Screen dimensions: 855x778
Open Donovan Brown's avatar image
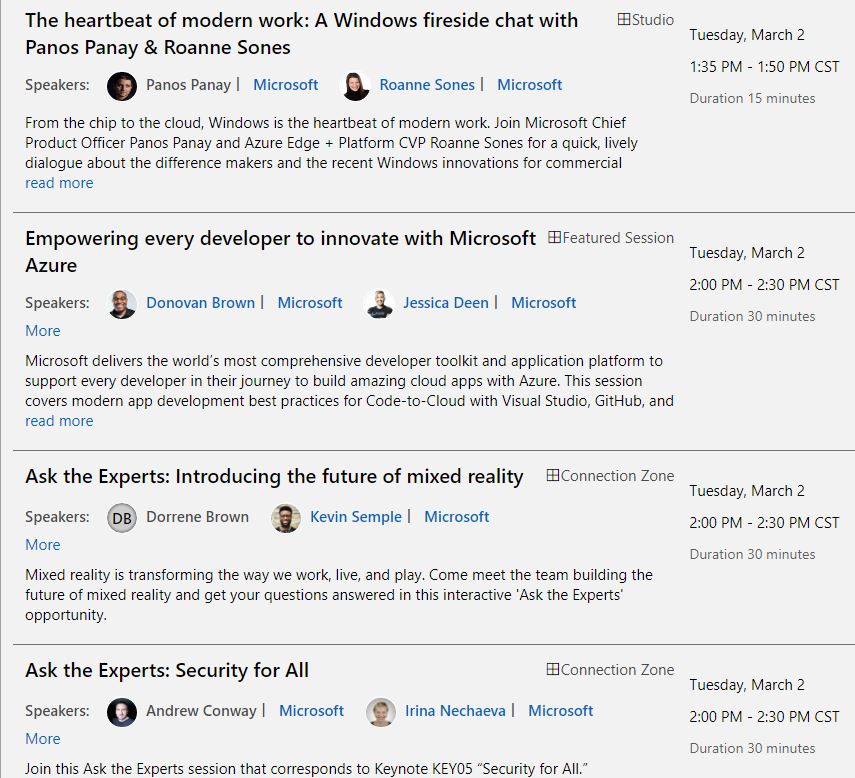click(x=122, y=304)
